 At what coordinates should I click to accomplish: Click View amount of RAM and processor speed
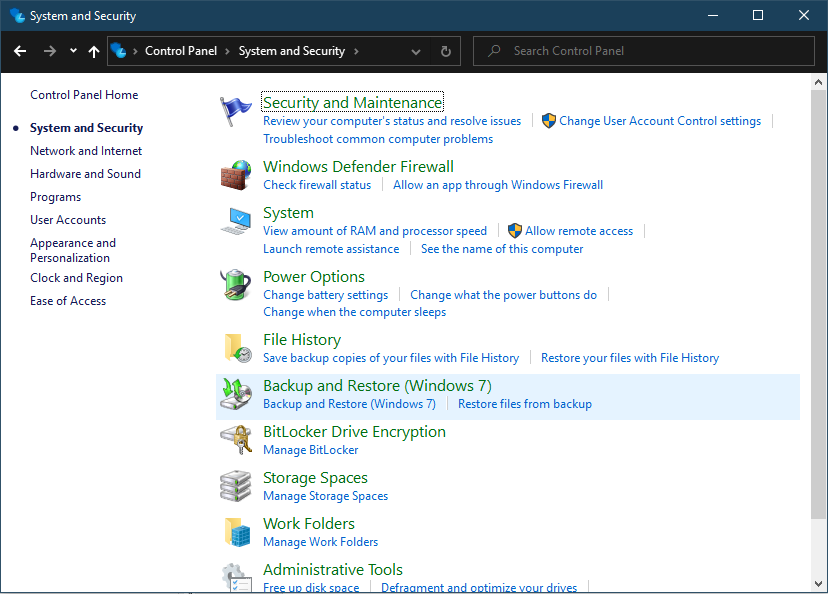375,231
